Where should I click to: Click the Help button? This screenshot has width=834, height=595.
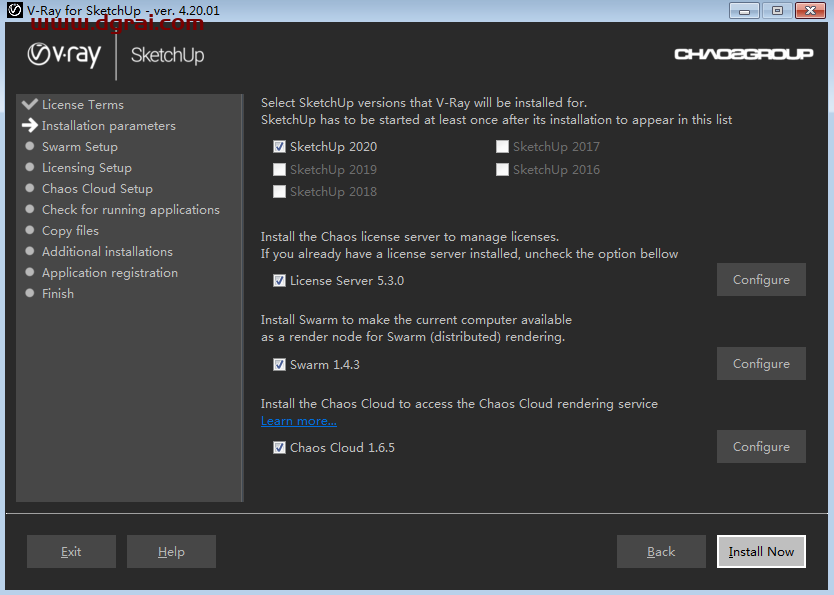click(x=171, y=551)
